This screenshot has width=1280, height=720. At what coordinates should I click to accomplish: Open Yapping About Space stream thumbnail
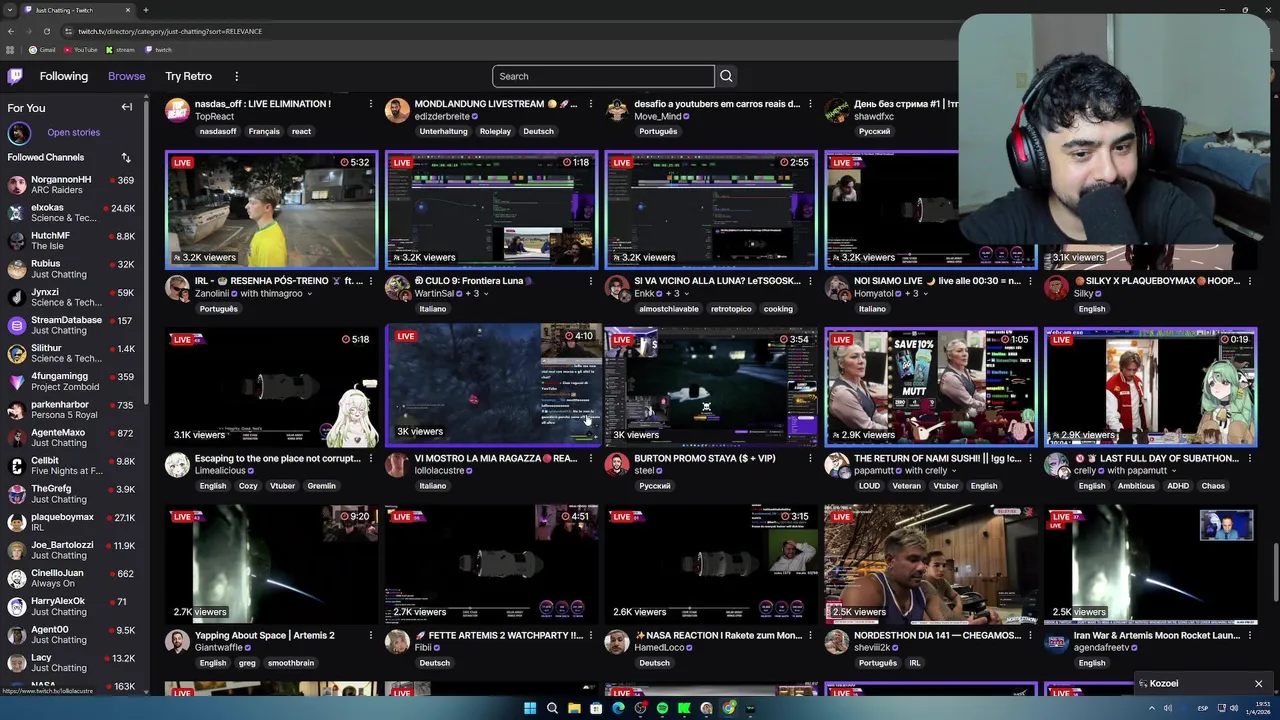[271, 564]
